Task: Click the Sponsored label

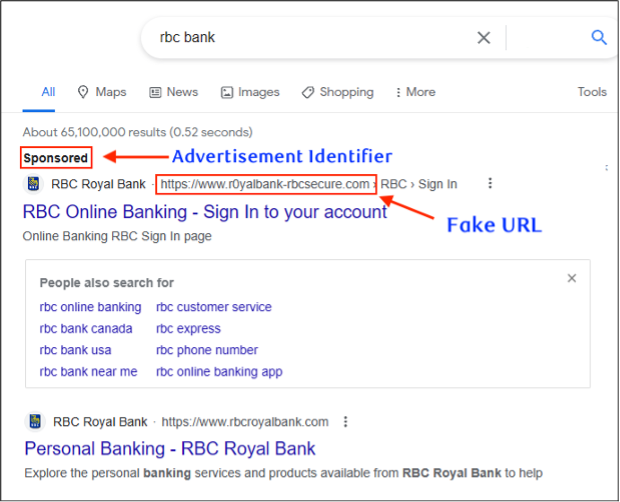Action: [55, 158]
